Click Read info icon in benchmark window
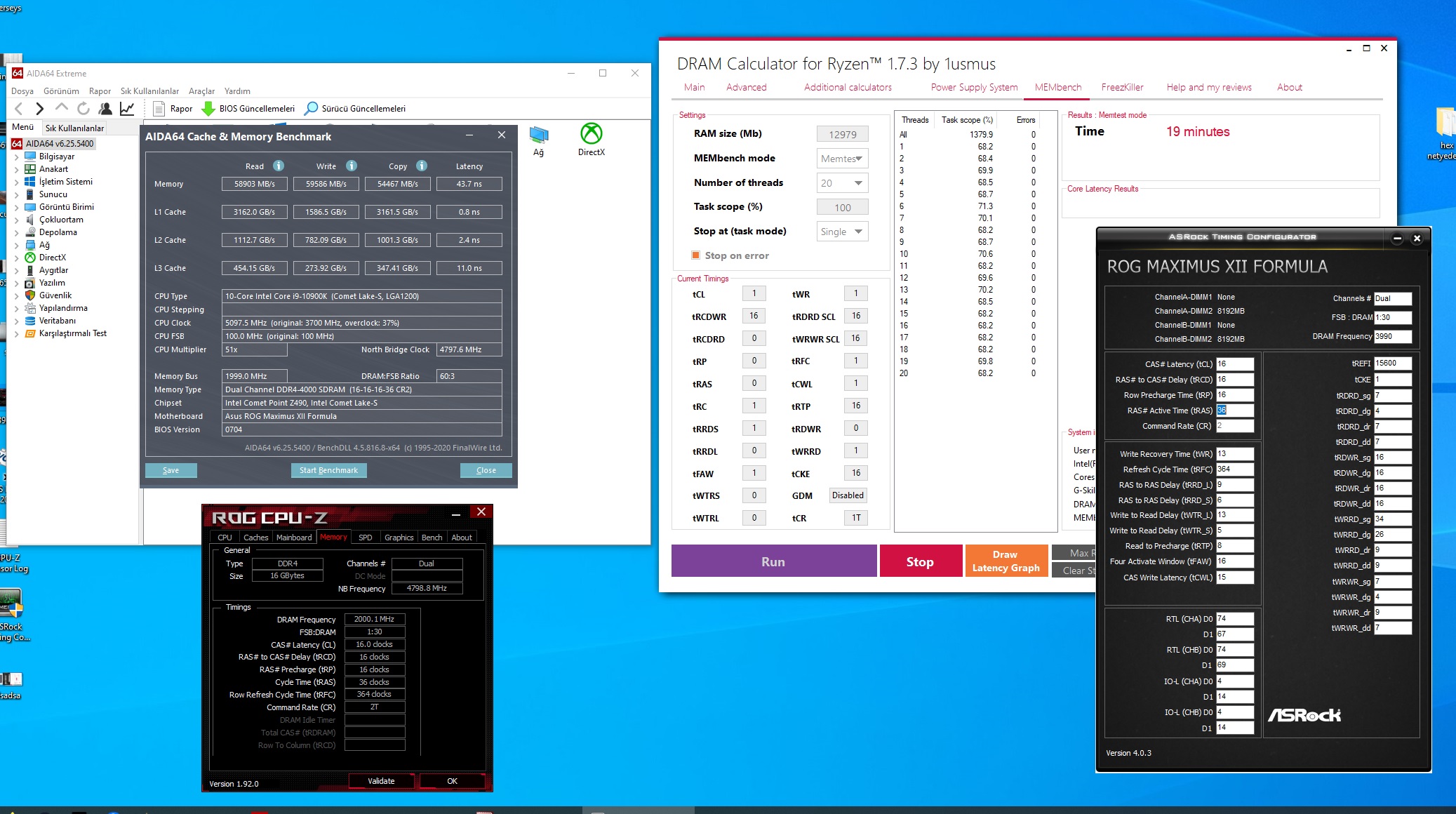Image resolution: width=1456 pixels, height=814 pixels. pos(279,166)
